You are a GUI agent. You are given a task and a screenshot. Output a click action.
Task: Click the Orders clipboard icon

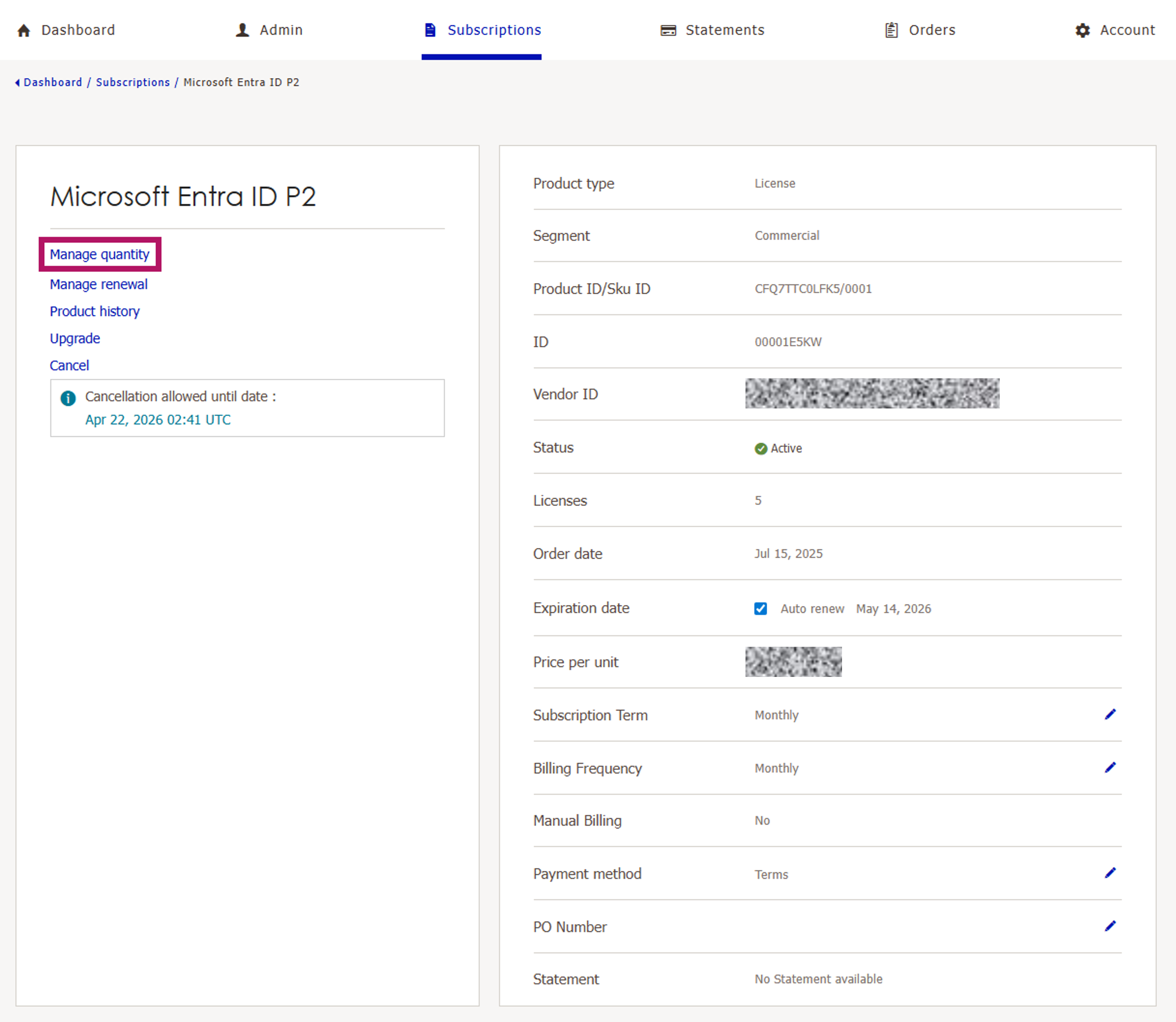pyautogui.click(x=891, y=30)
